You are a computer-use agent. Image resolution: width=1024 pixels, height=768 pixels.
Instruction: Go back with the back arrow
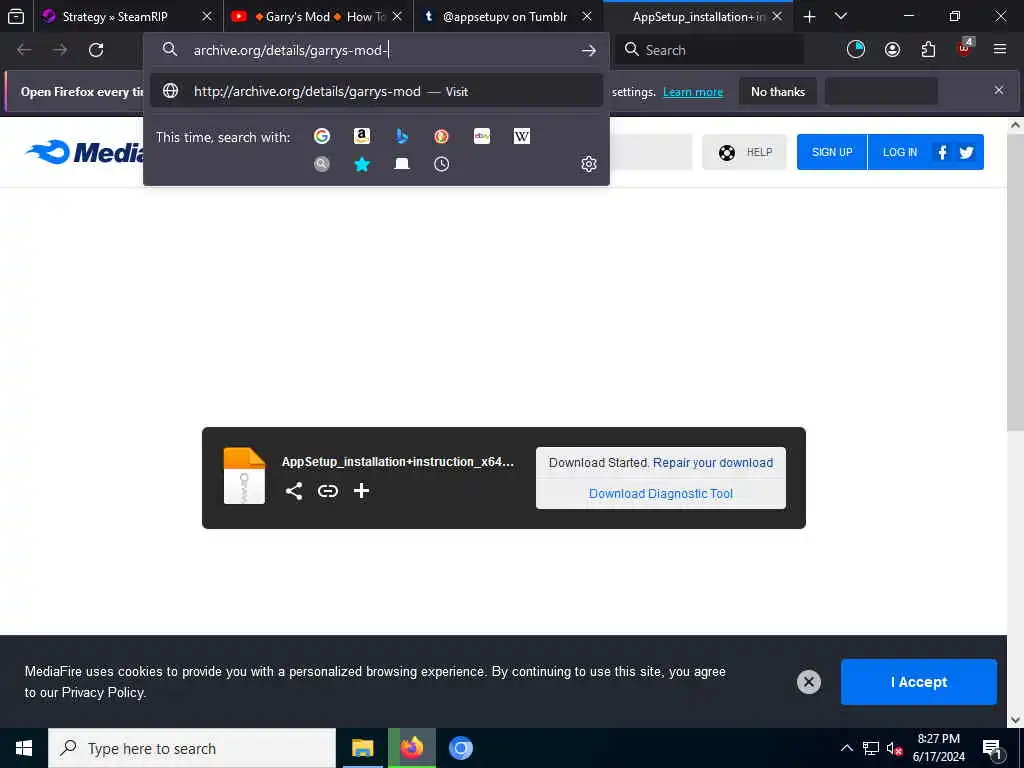[x=24, y=50]
